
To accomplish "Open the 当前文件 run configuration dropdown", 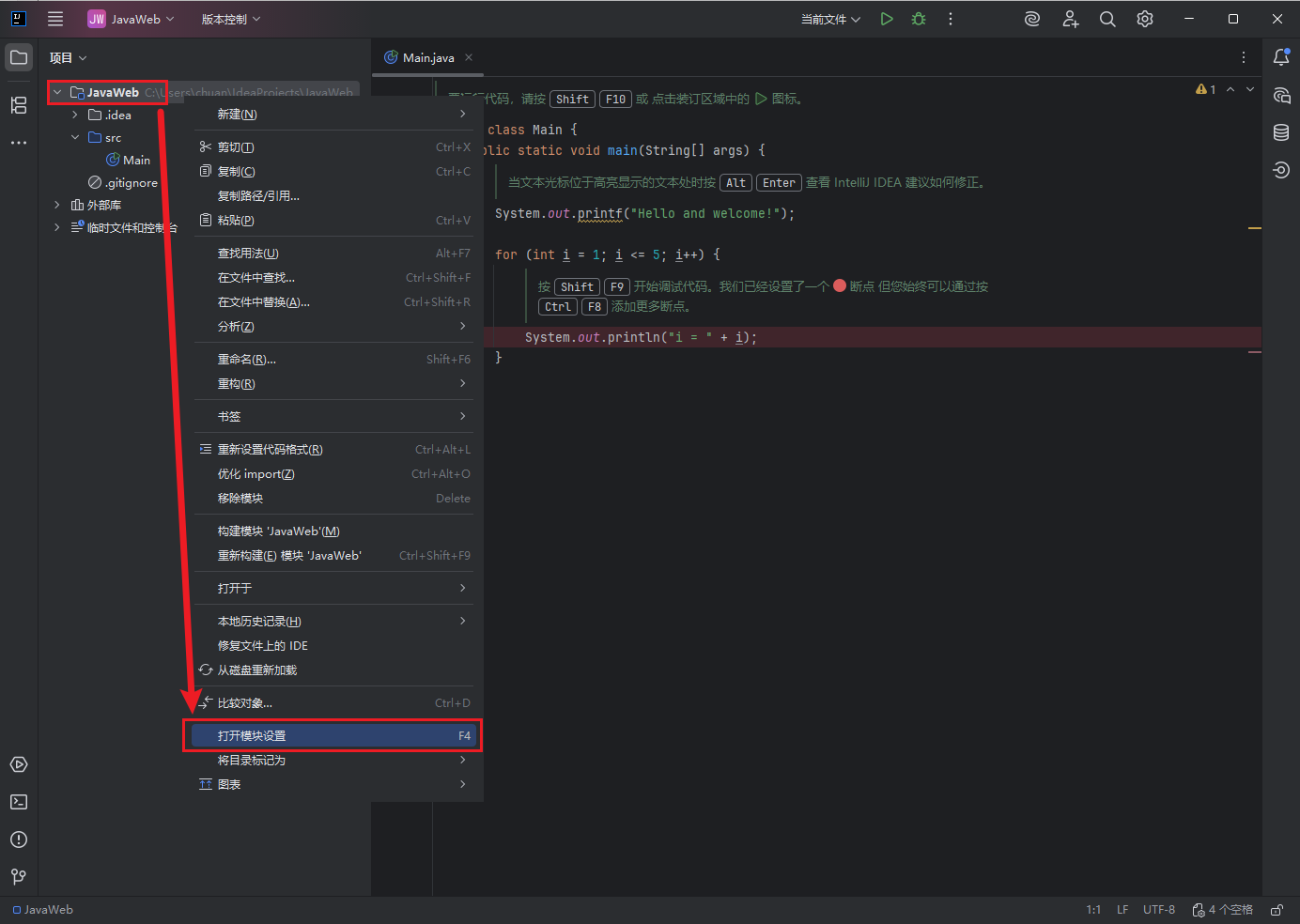I will click(830, 19).
